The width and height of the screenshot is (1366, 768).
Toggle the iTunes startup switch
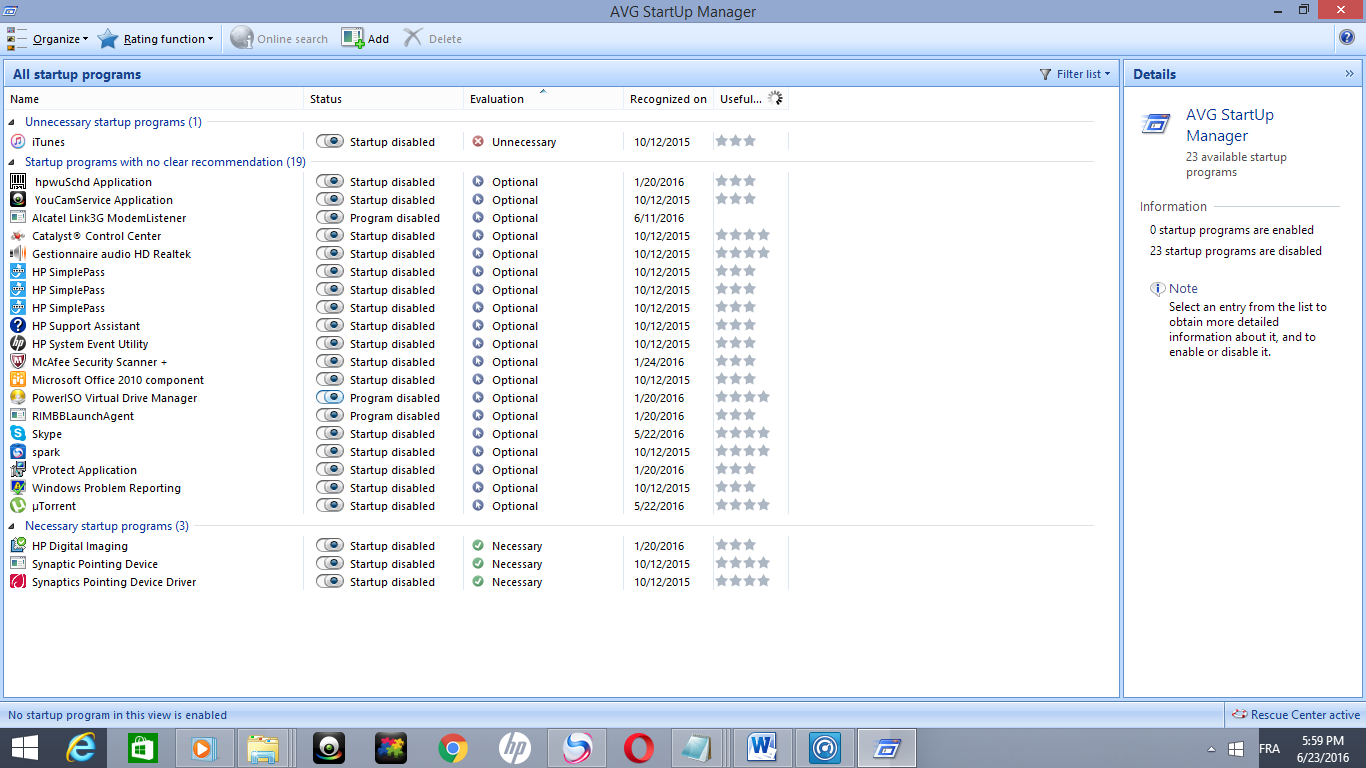[x=330, y=142]
